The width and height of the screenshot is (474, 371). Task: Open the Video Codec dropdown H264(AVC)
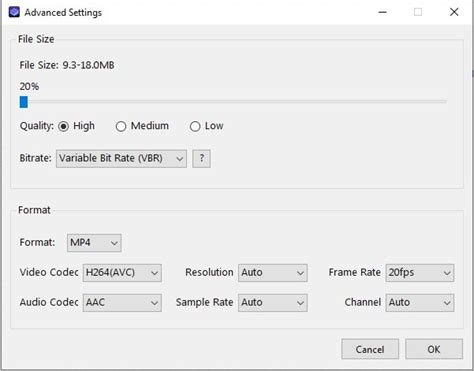click(x=122, y=273)
